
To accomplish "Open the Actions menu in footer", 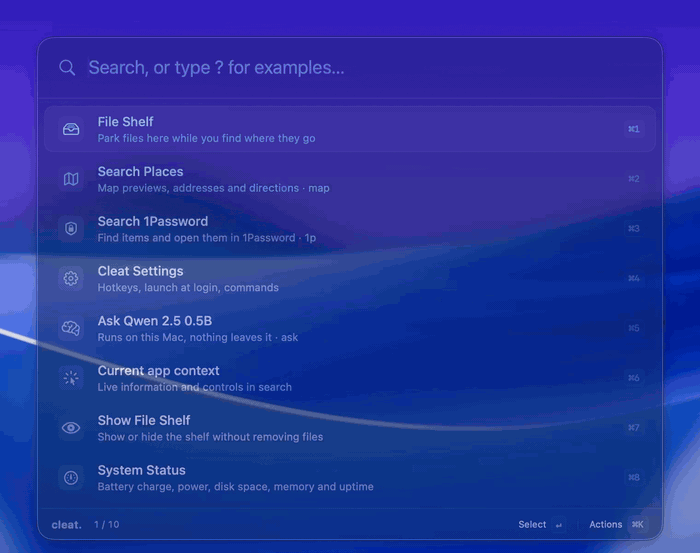I will click(x=605, y=524).
